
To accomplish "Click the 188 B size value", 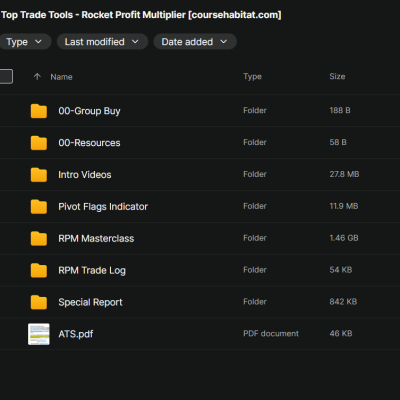I will (340, 111).
